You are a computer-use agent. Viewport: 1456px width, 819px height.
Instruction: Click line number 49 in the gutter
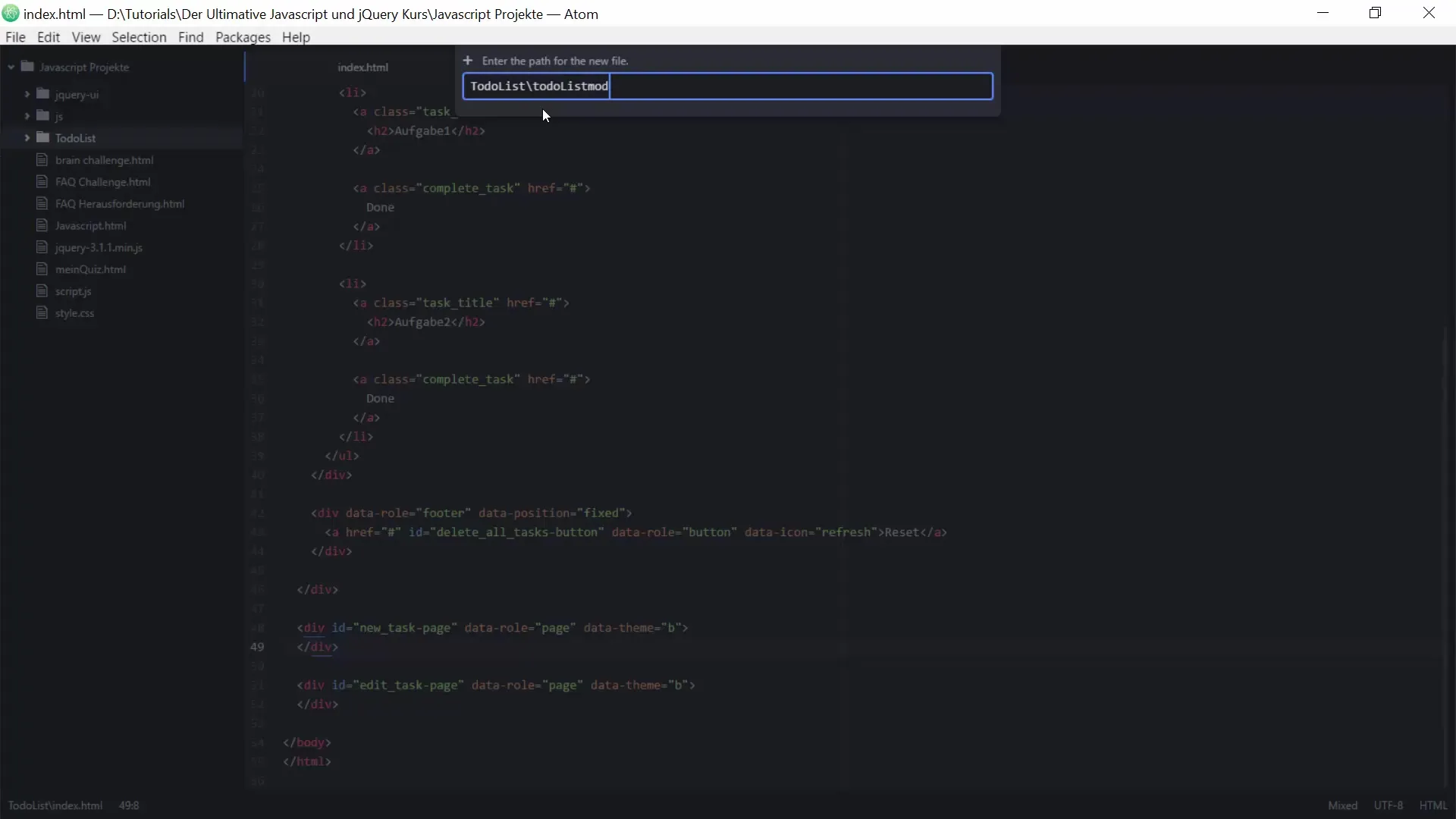(257, 647)
